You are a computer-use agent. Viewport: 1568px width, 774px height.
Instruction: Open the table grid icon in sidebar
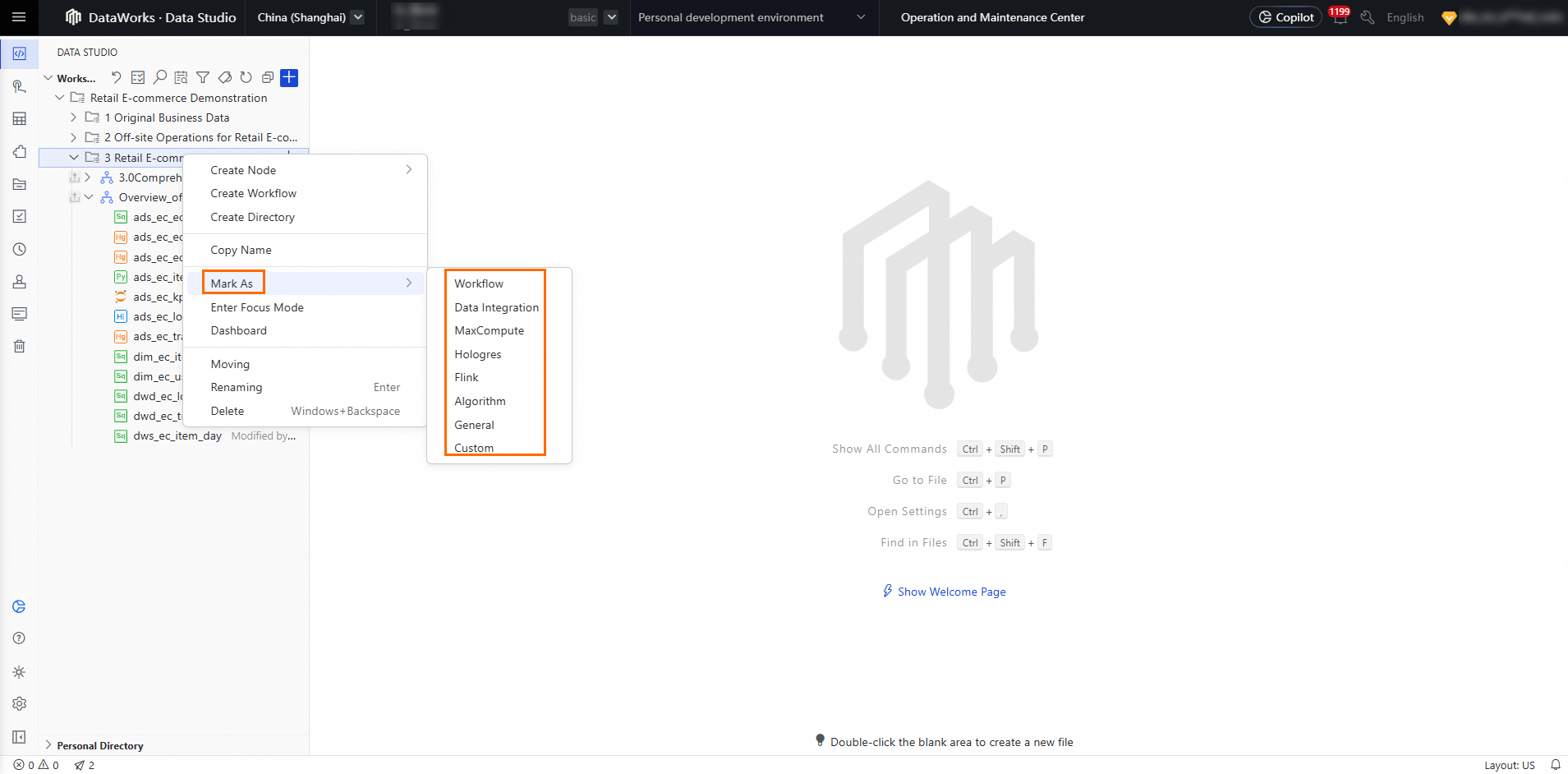[20, 119]
